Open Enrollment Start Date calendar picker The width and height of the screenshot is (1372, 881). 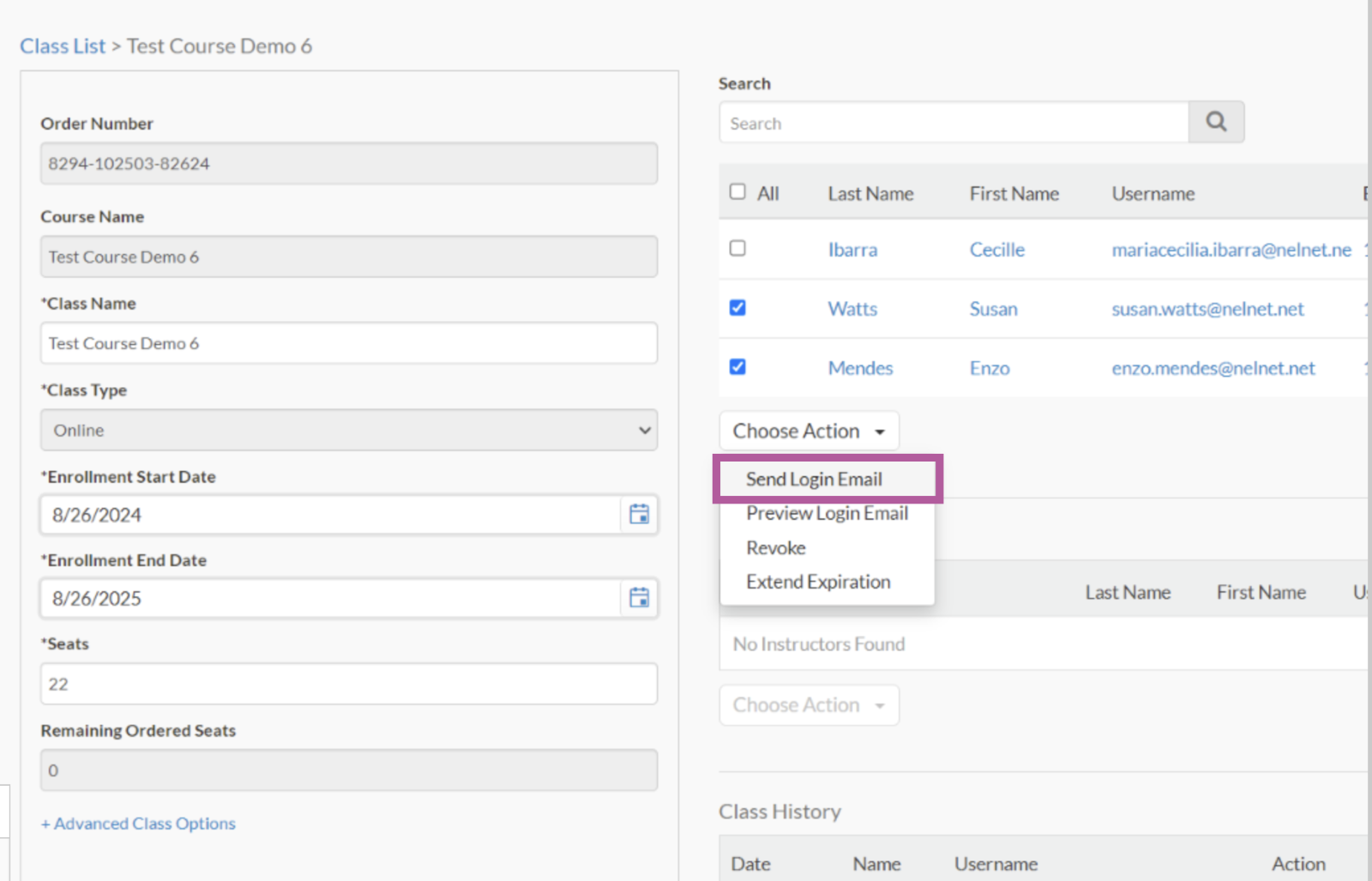tap(639, 515)
